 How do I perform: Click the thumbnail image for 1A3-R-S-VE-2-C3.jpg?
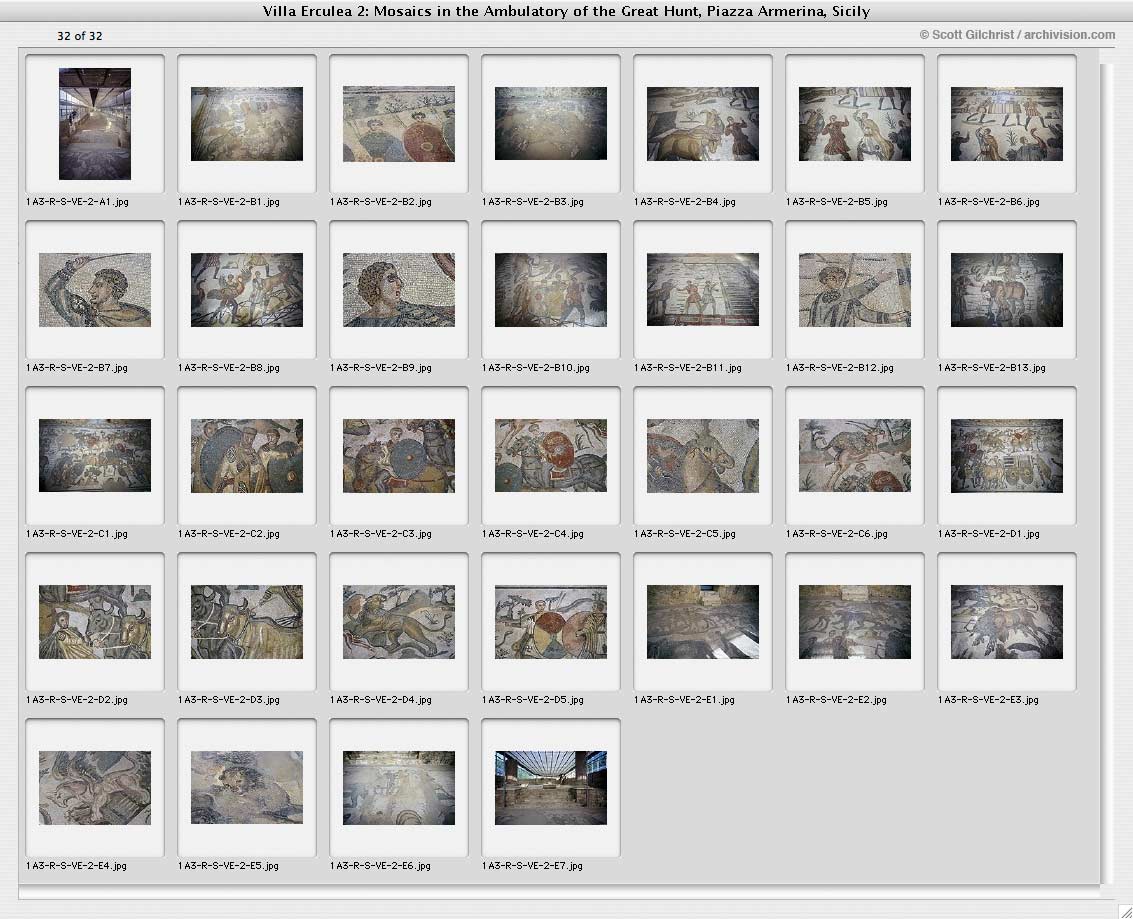tap(399, 456)
